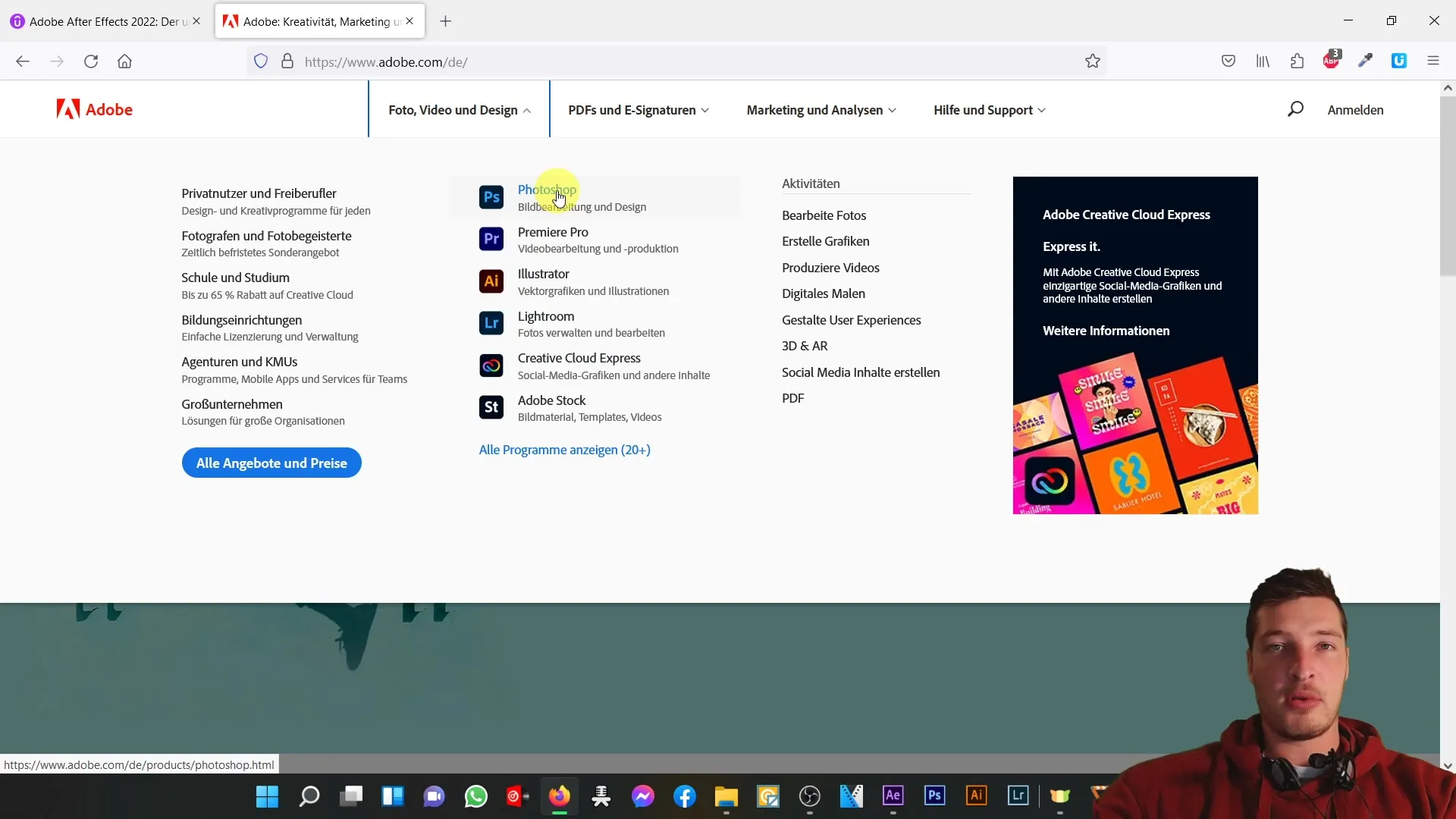Open the Adobe Stock St icon
The width and height of the screenshot is (1456, 819).
click(491, 407)
